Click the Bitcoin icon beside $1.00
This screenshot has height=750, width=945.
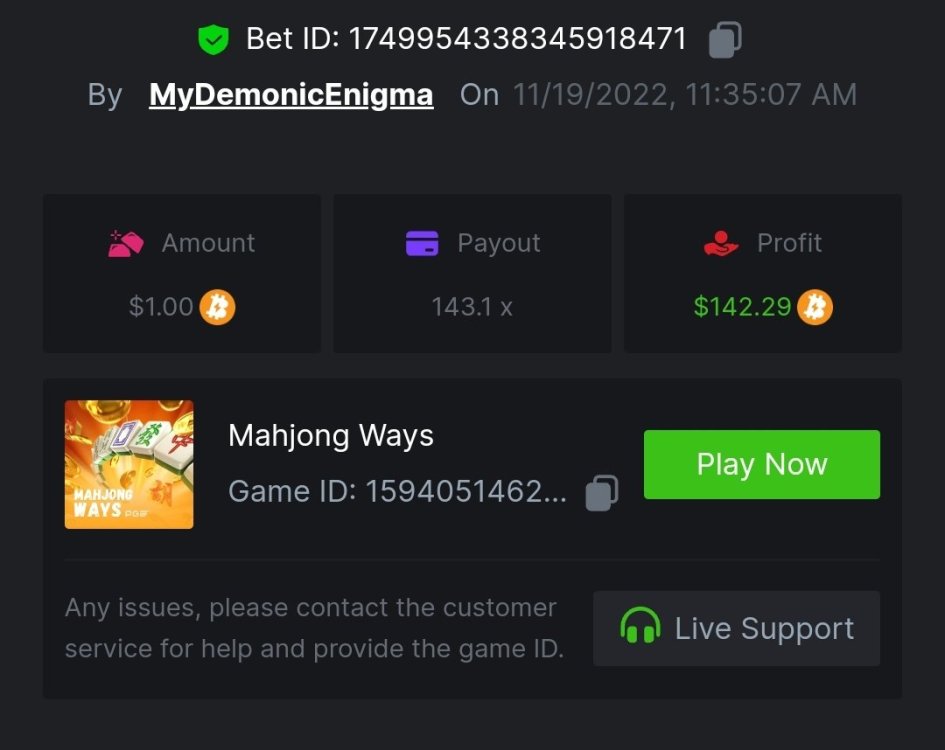click(x=217, y=307)
